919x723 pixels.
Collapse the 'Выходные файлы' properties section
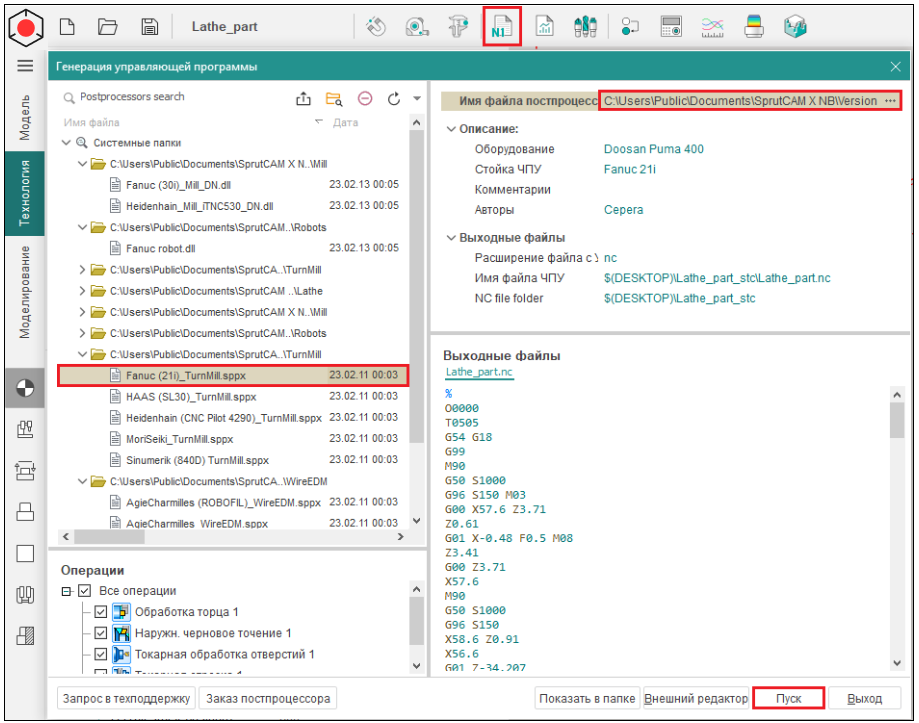452,238
